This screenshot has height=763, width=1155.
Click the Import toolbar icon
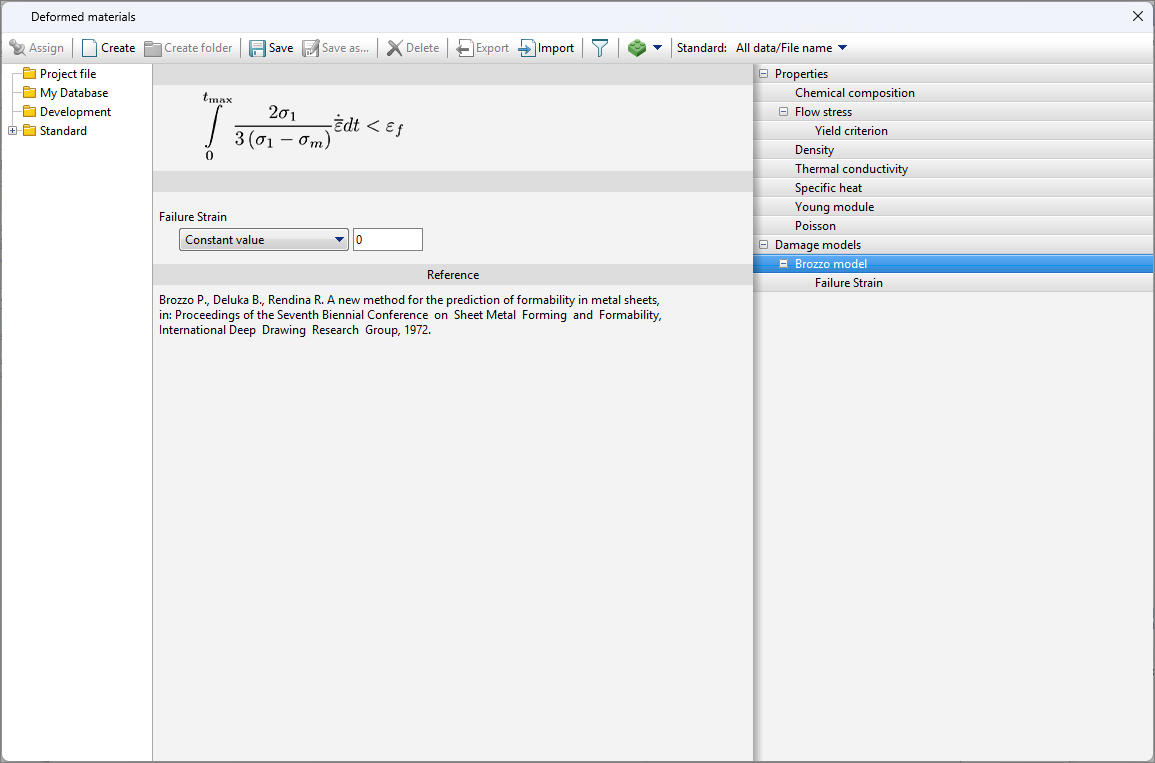click(527, 48)
